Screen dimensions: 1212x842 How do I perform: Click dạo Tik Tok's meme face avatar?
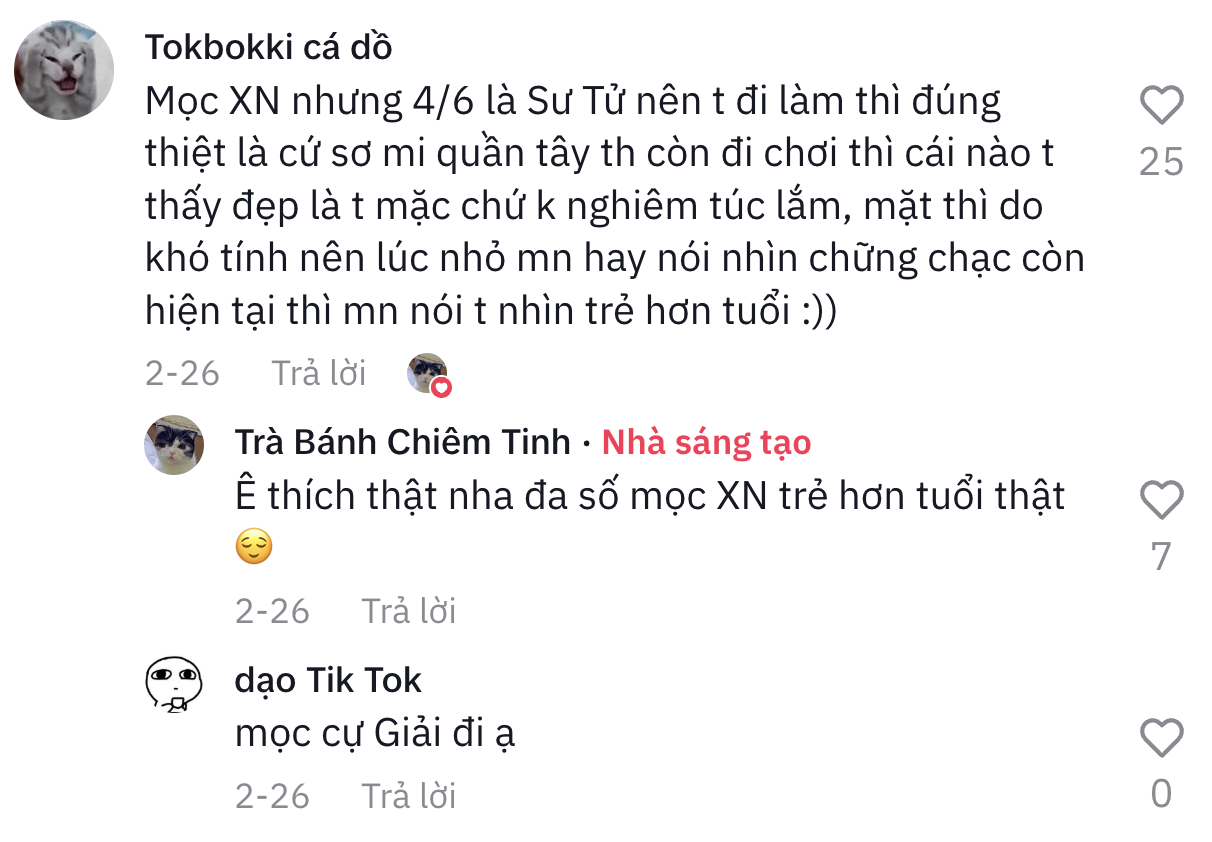174,685
